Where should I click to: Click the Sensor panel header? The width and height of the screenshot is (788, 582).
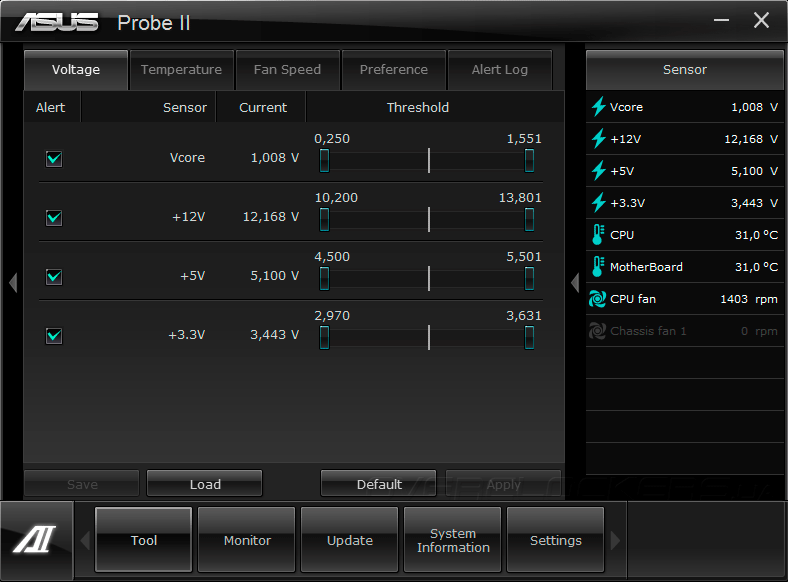pyautogui.click(x=684, y=70)
